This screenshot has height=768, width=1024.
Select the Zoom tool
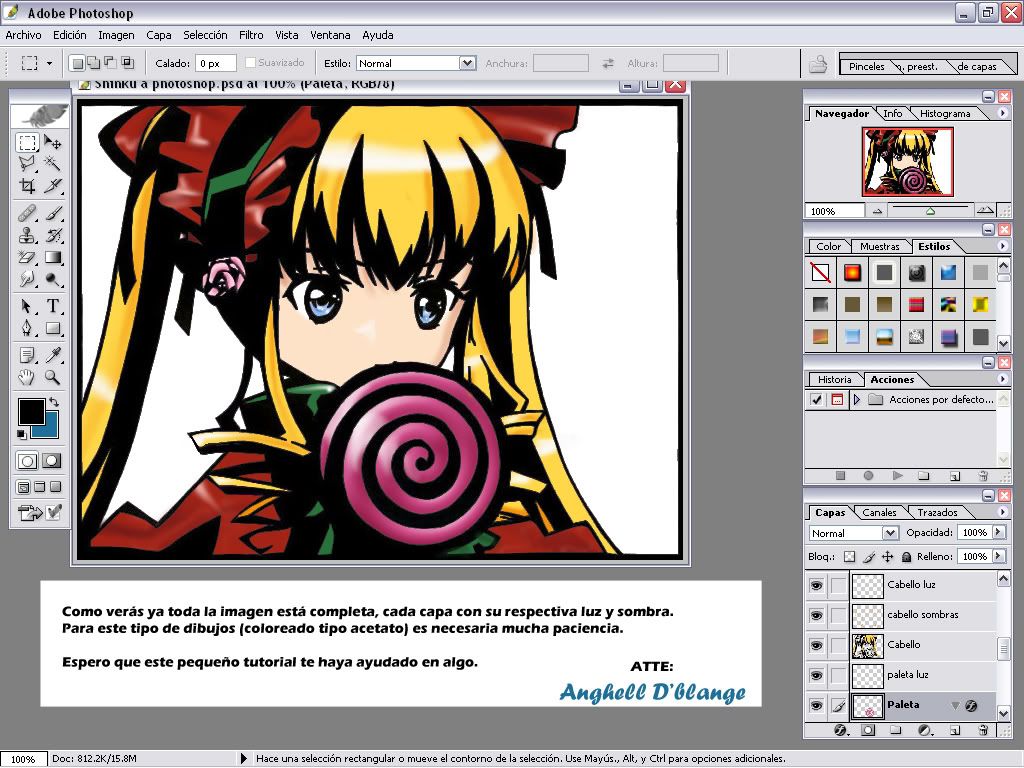click(x=53, y=377)
